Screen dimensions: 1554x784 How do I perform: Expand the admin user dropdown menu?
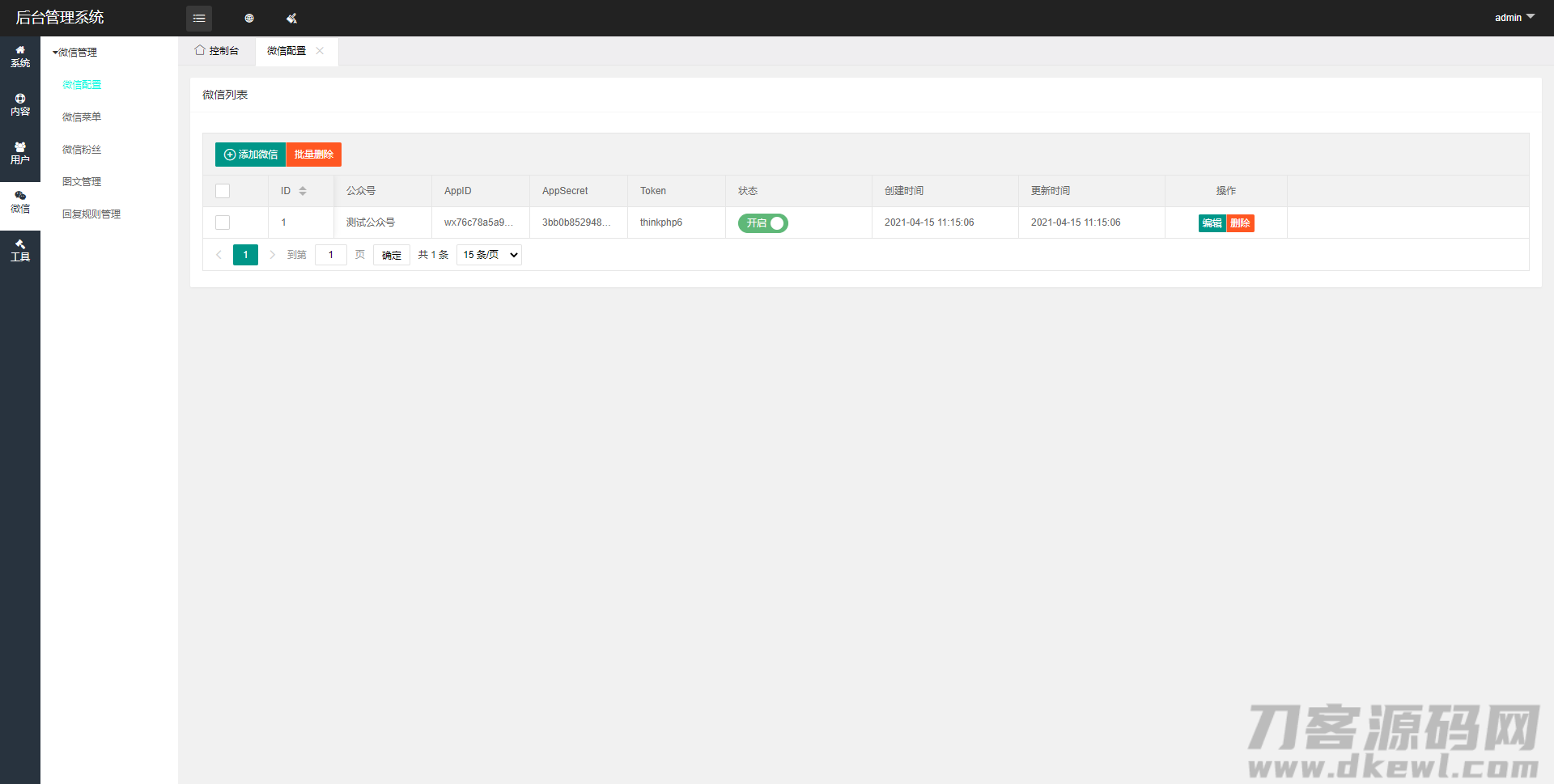click(x=1514, y=17)
